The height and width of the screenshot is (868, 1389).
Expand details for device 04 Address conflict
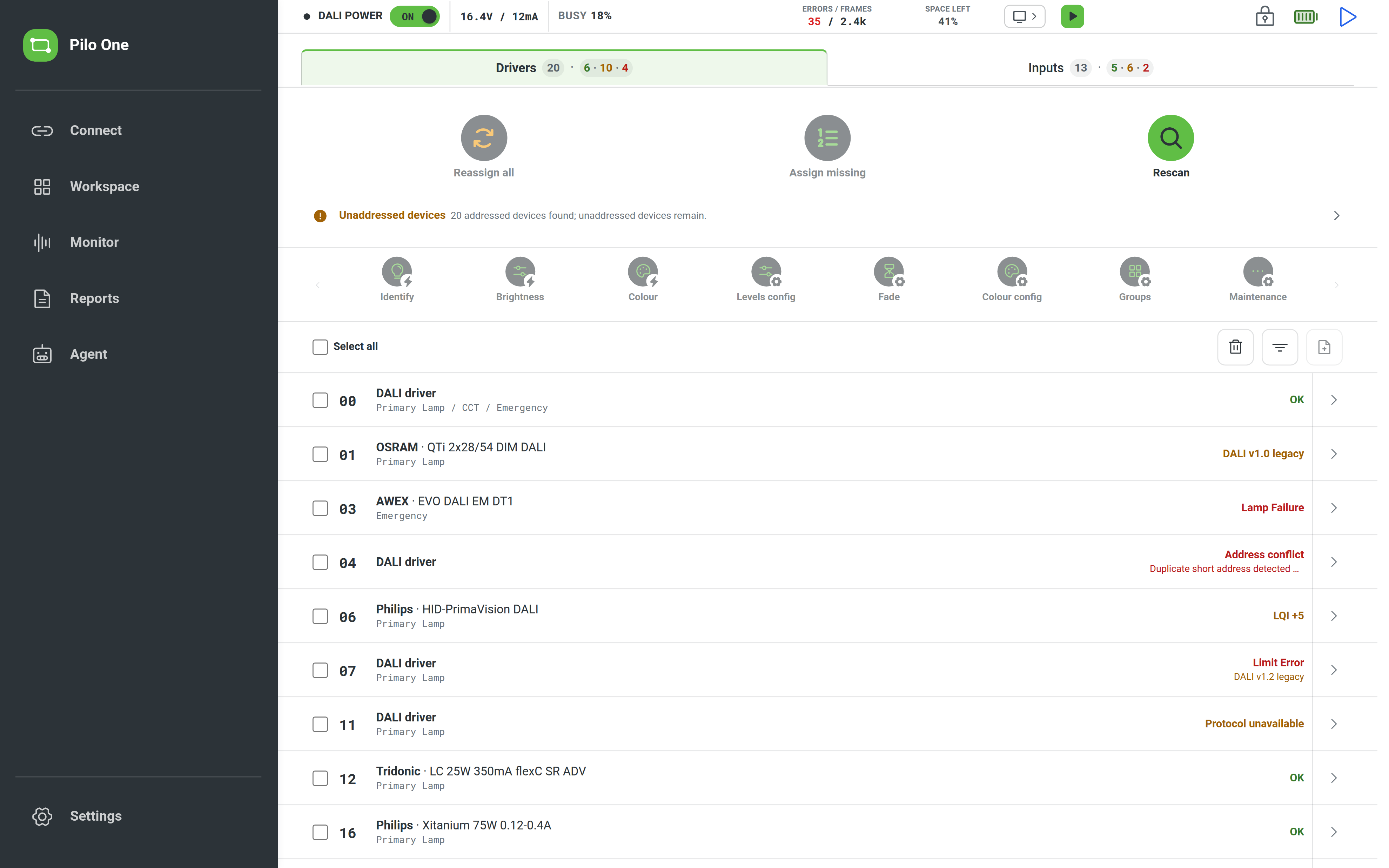[x=1333, y=562]
